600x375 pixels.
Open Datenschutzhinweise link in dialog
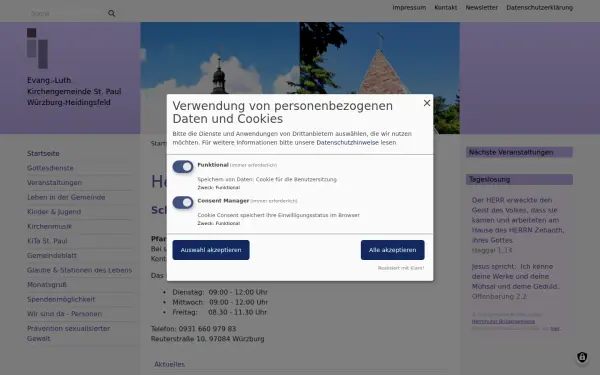(x=347, y=142)
